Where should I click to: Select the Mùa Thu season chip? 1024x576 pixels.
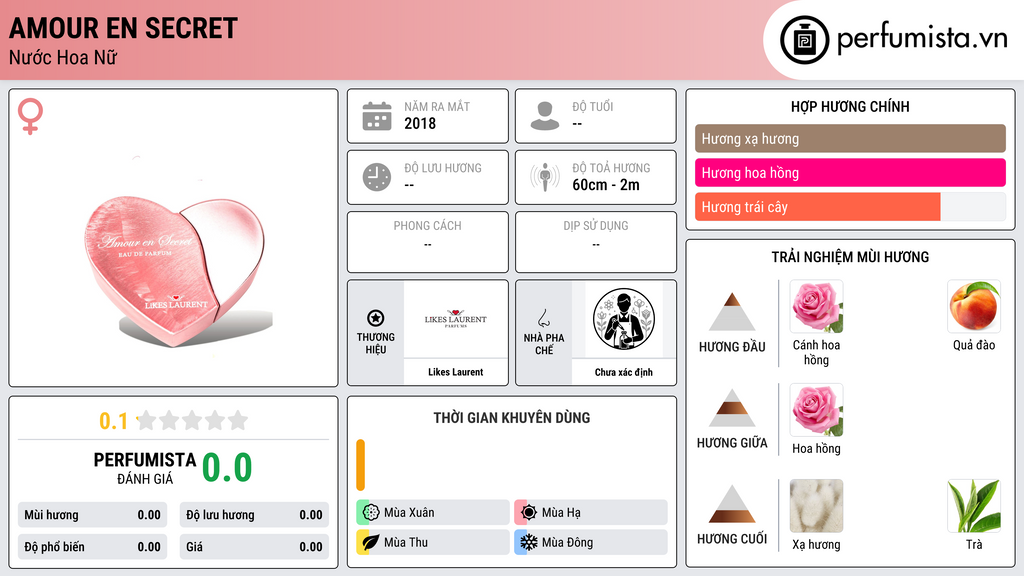click(433, 542)
